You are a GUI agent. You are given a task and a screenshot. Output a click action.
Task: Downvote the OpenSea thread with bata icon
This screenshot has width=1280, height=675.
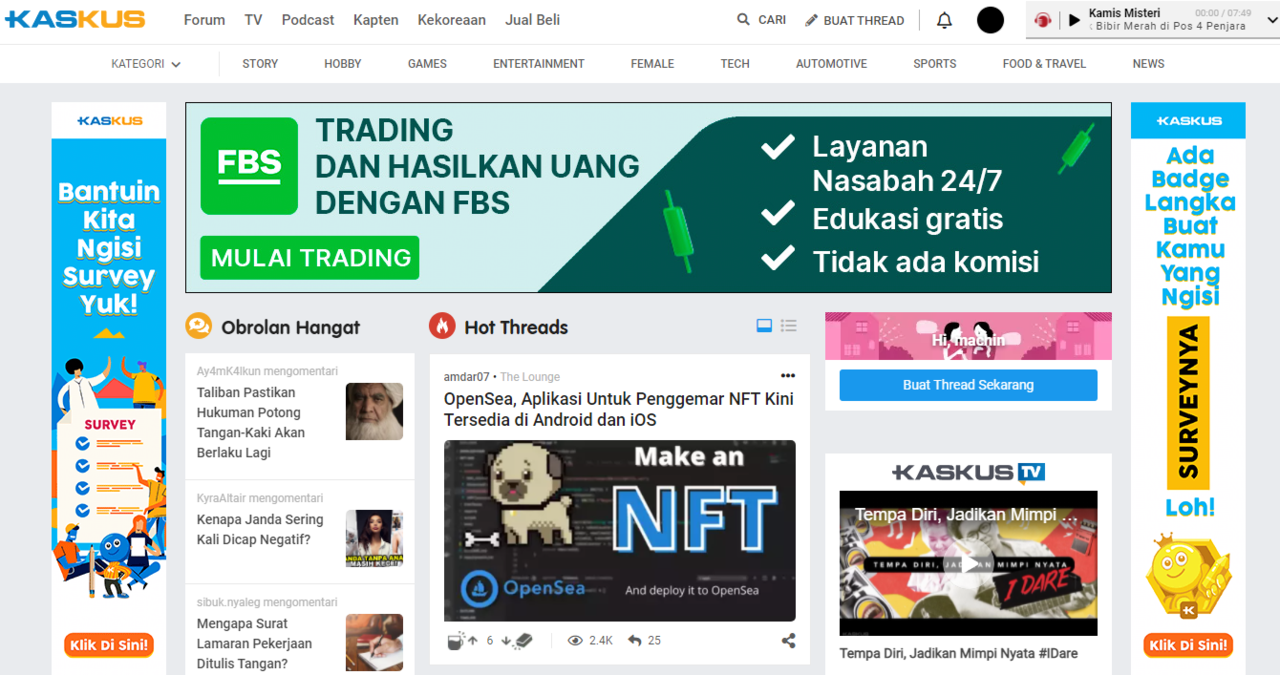point(518,641)
